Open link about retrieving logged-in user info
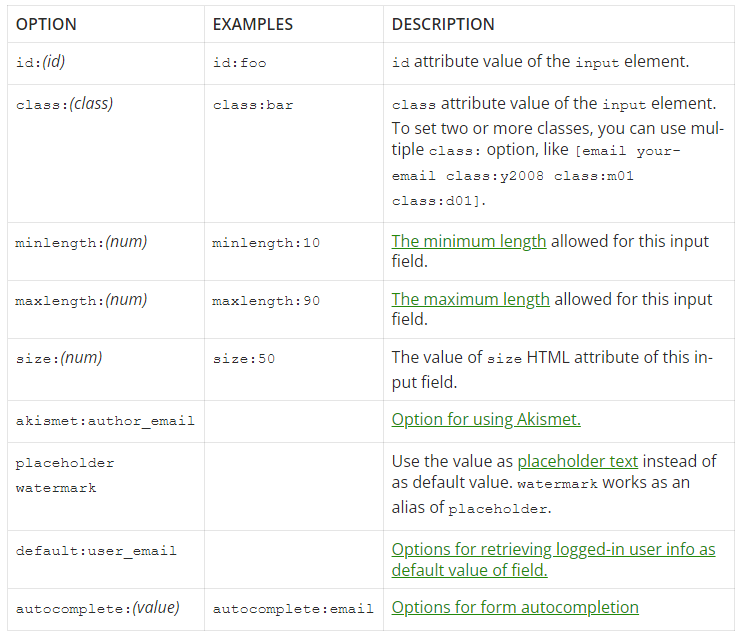Image resolution: width=745 pixels, height=640 pixels. click(553, 559)
